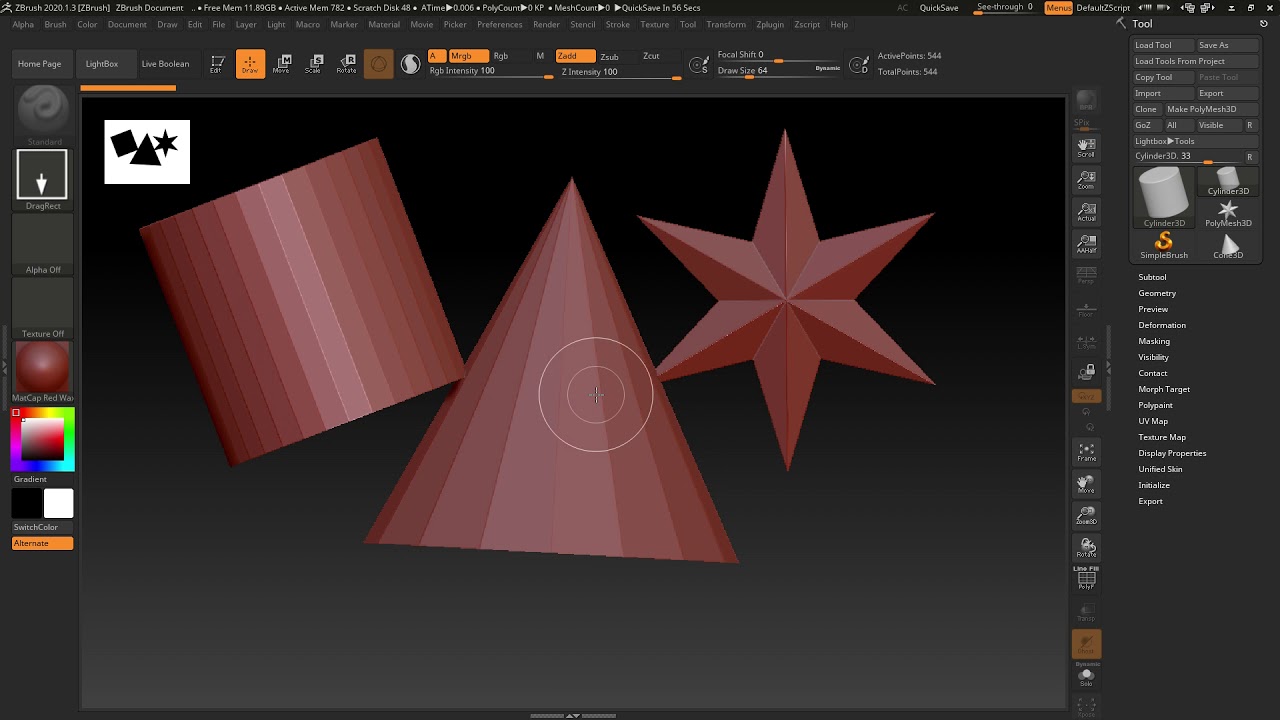Select the white secondary color swatch
Viewport: 1280px width, 720px height.
(58, 504)
